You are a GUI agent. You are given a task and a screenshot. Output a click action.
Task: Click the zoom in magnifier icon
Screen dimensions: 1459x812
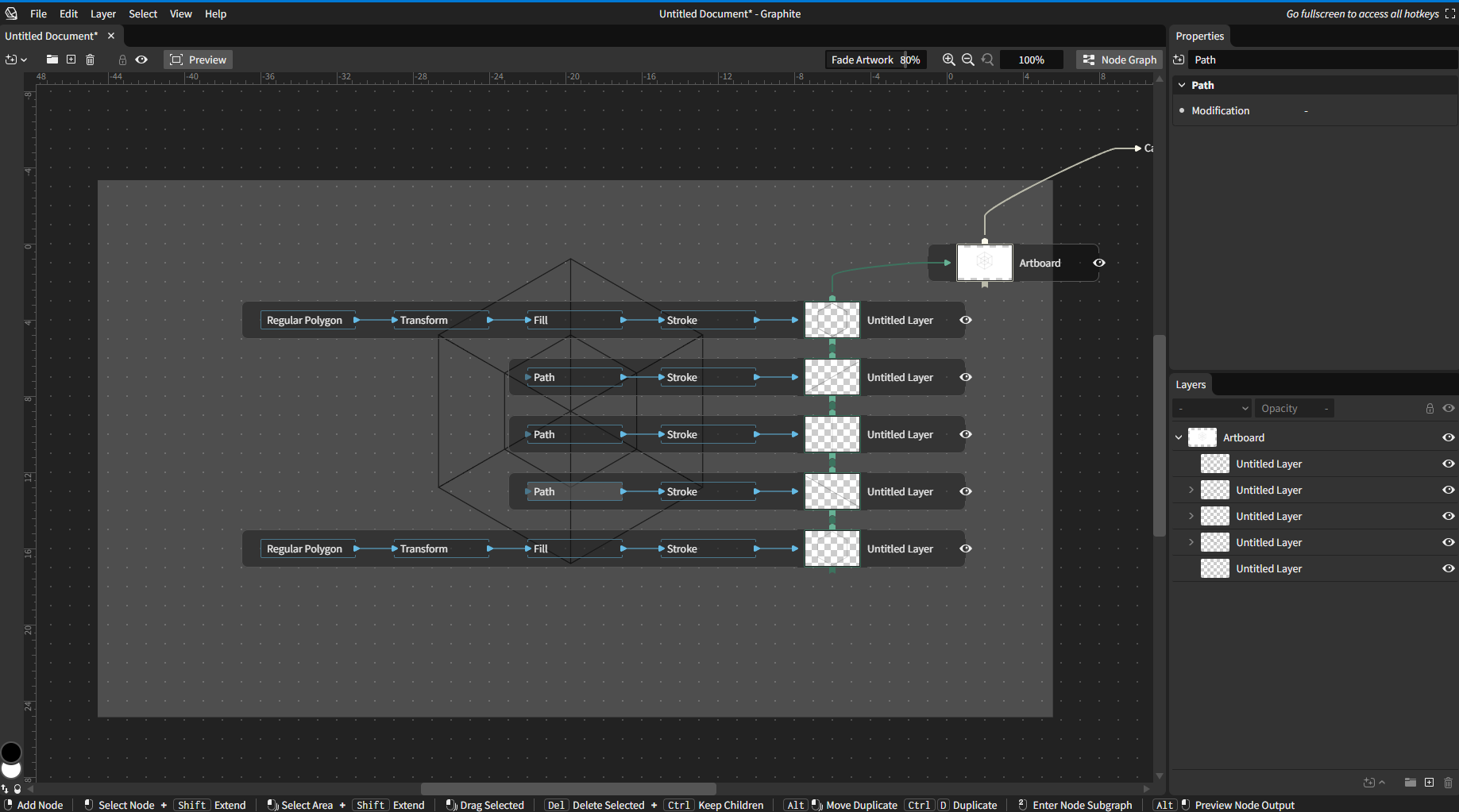(x=948, y=60)
